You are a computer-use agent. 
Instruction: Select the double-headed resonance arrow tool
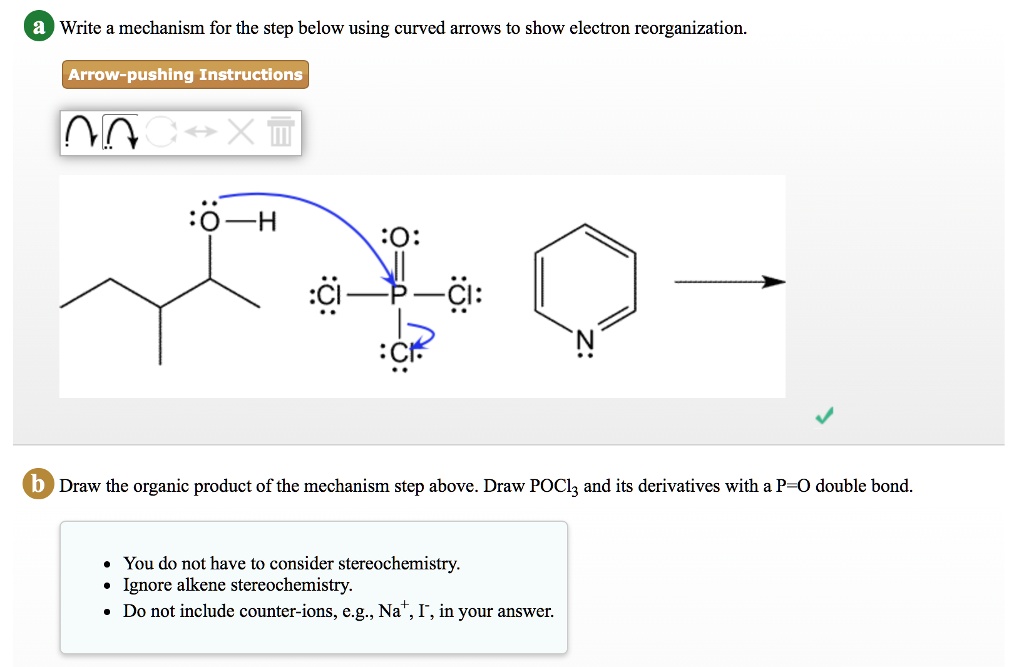[x=200, y=130]
